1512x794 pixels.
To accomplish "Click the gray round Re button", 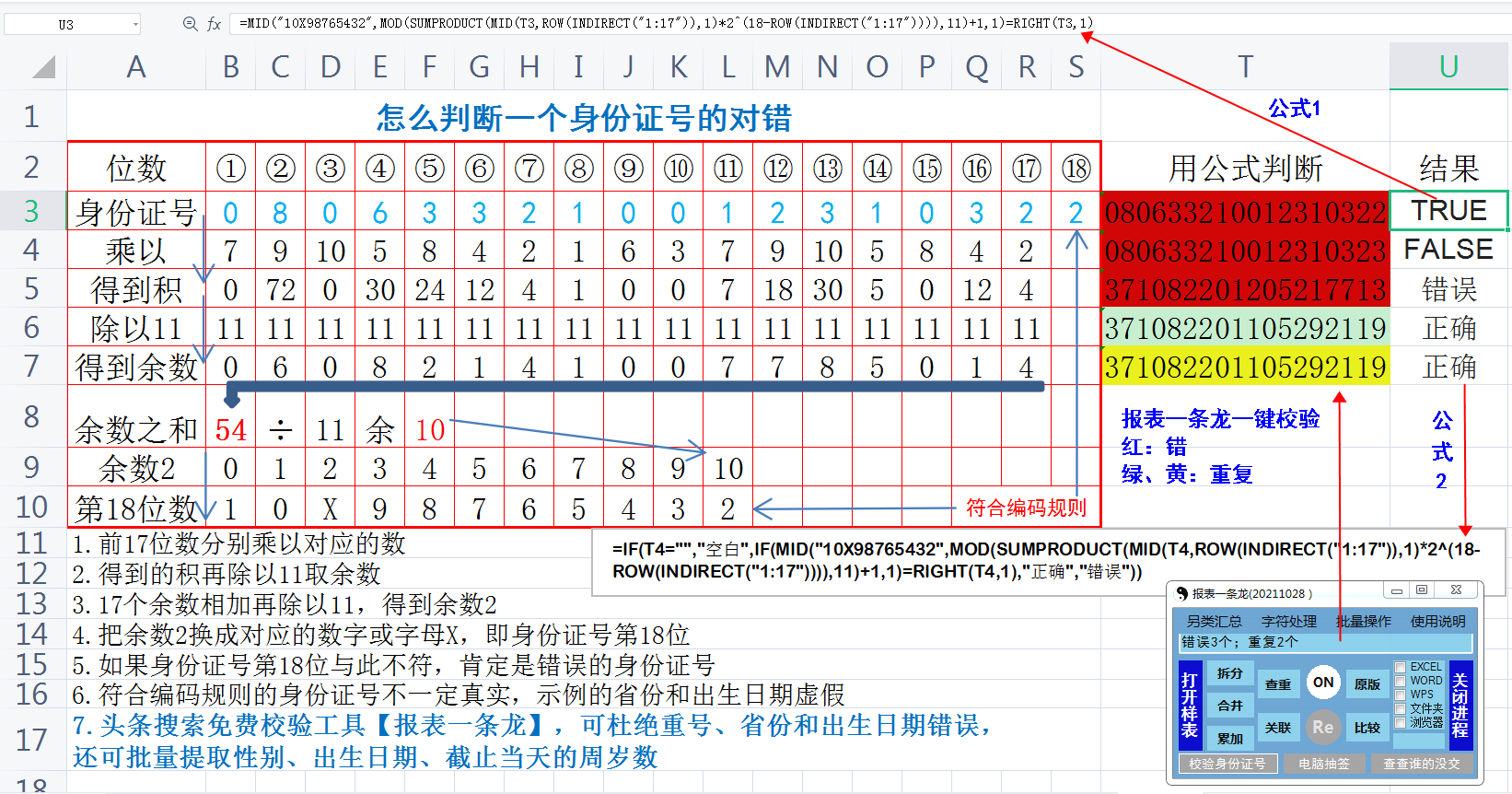I will click(1323, 727).
